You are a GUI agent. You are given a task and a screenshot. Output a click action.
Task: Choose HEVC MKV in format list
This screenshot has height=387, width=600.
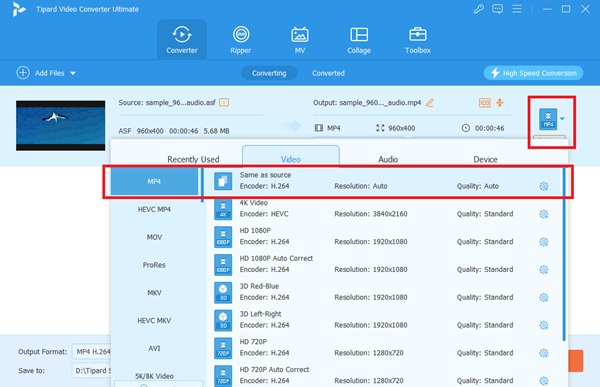(154, 320)
